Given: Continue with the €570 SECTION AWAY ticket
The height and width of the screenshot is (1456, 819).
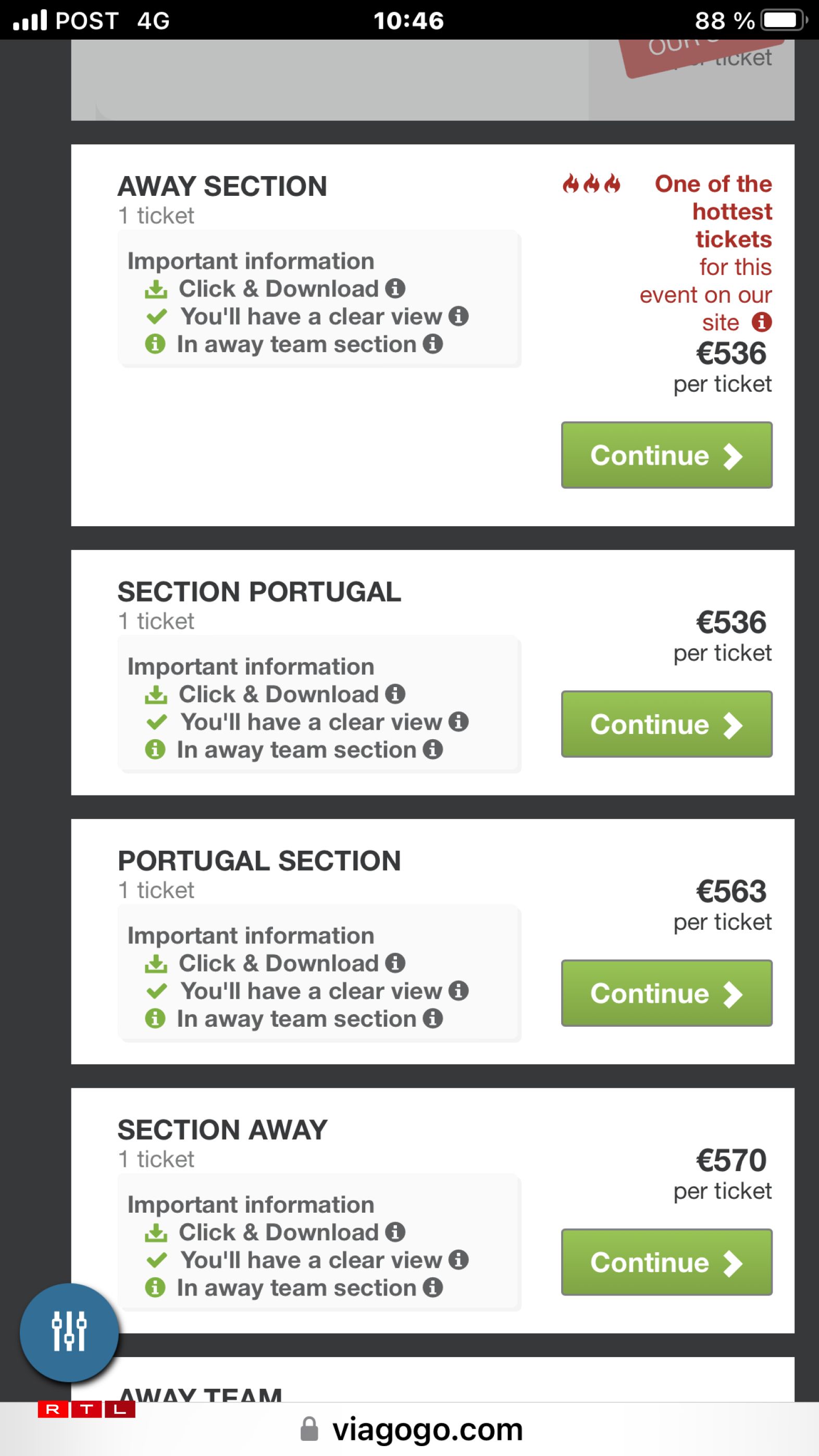Looking at the screenshot, I should pos(666,1262).
